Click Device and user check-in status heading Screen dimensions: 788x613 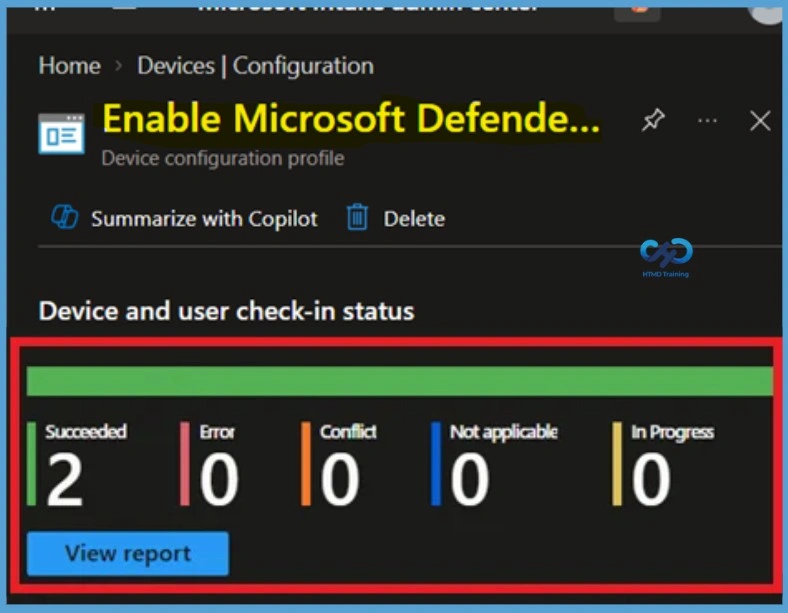(x=227, y=311)
